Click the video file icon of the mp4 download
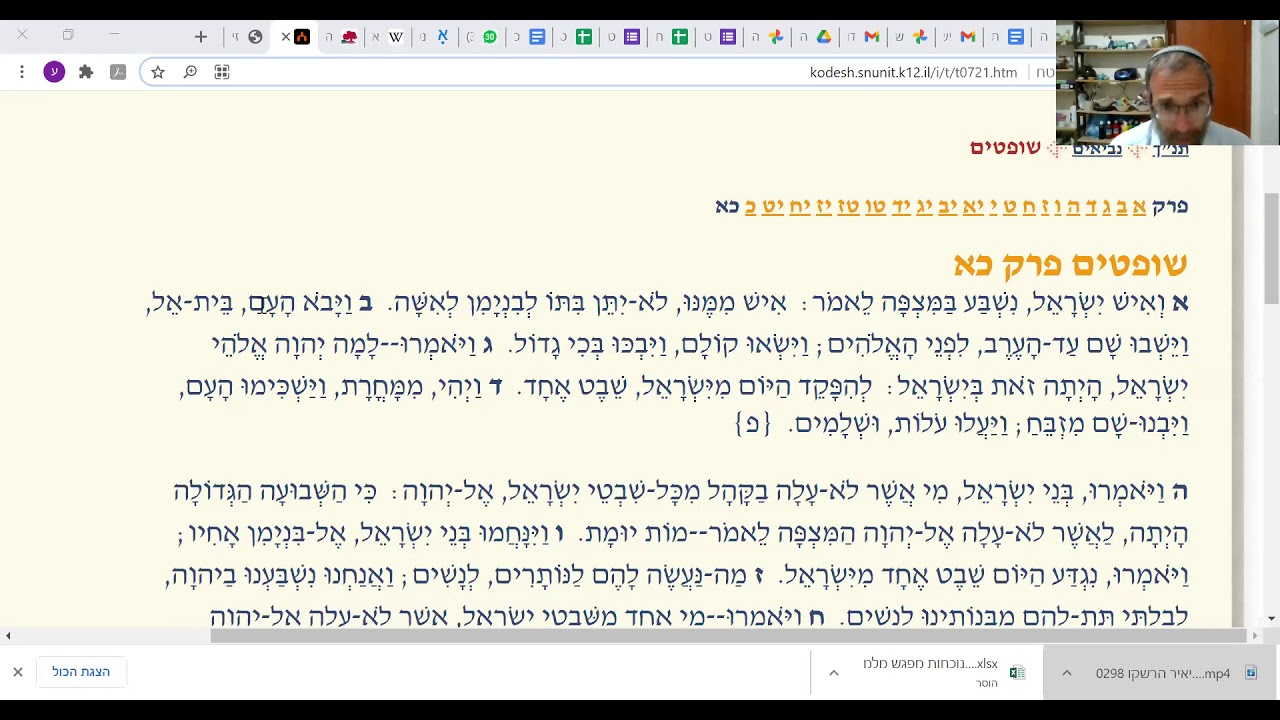Viewport: 1280px width, 720px height. 1250,673
